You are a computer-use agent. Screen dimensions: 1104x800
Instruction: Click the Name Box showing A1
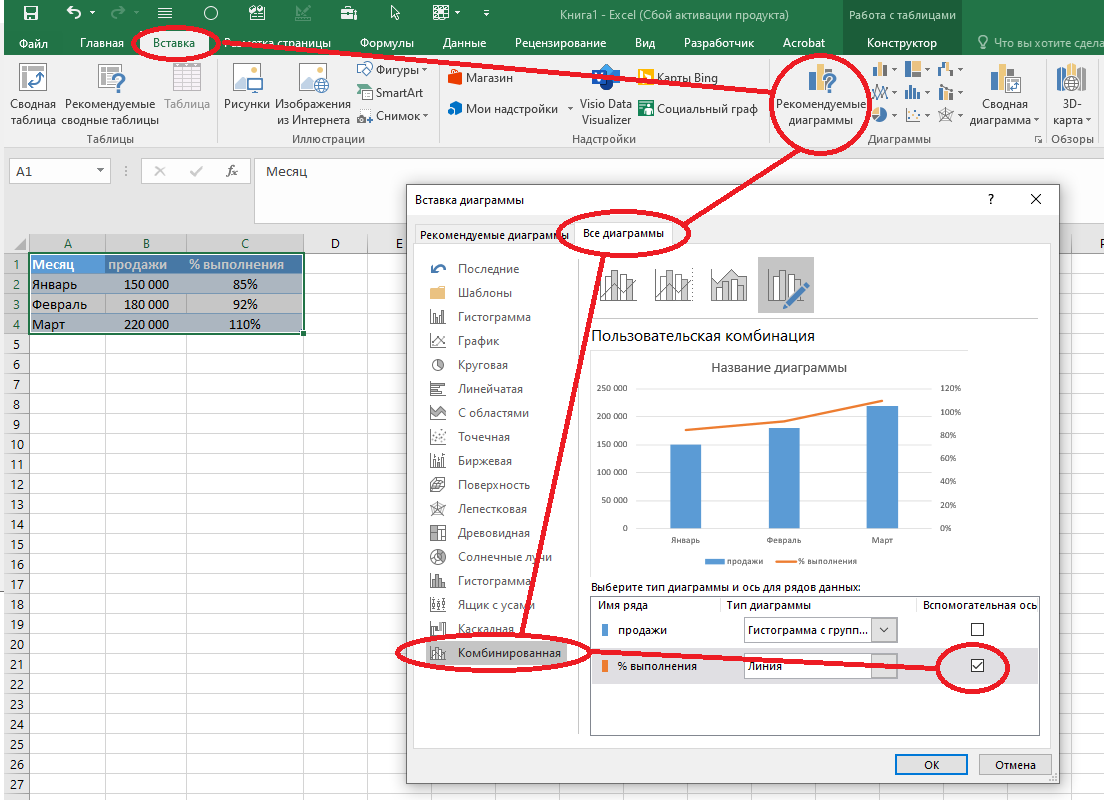51,171
